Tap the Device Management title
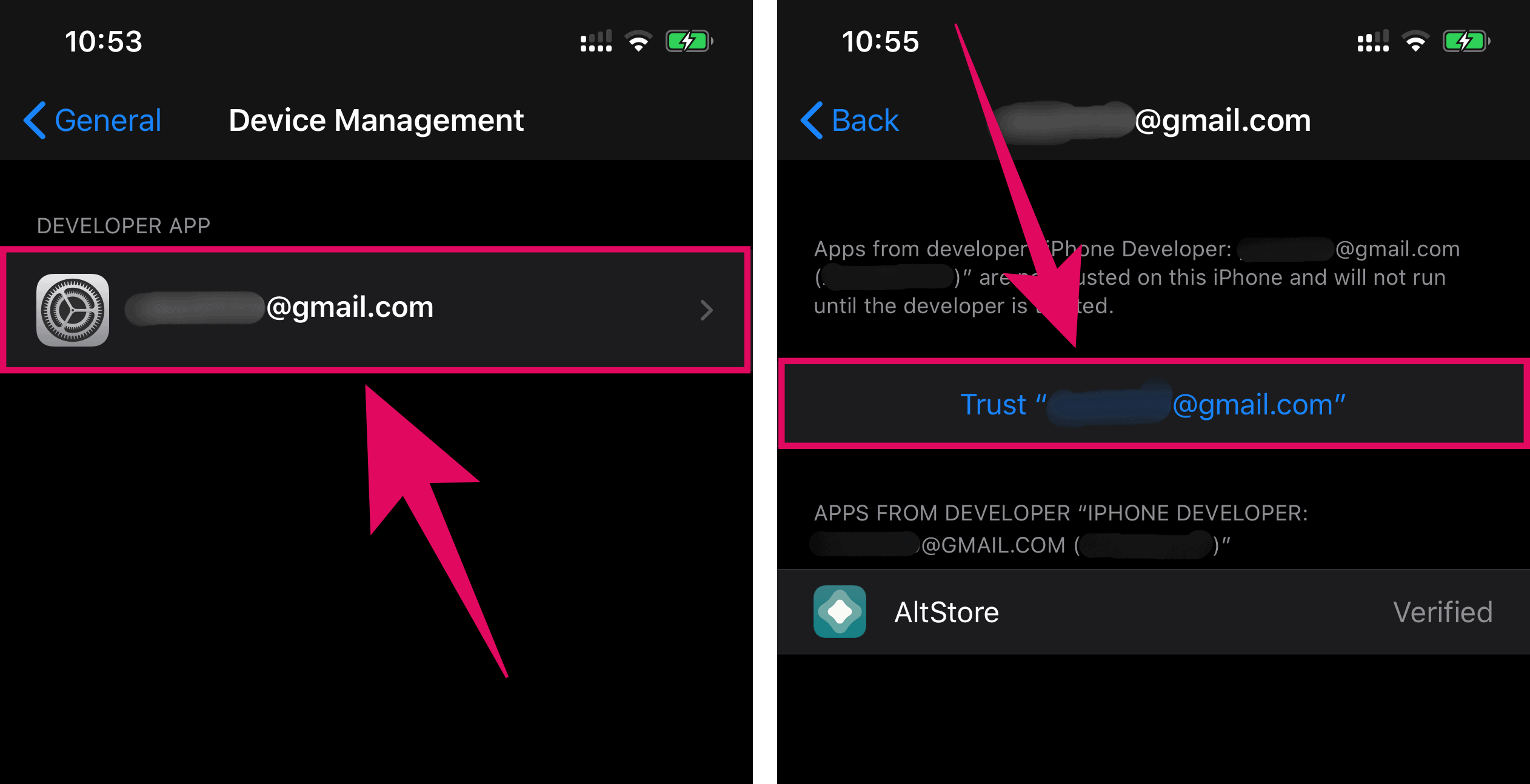This screenshot has height=784, width=1530. (x=376, y=120)
